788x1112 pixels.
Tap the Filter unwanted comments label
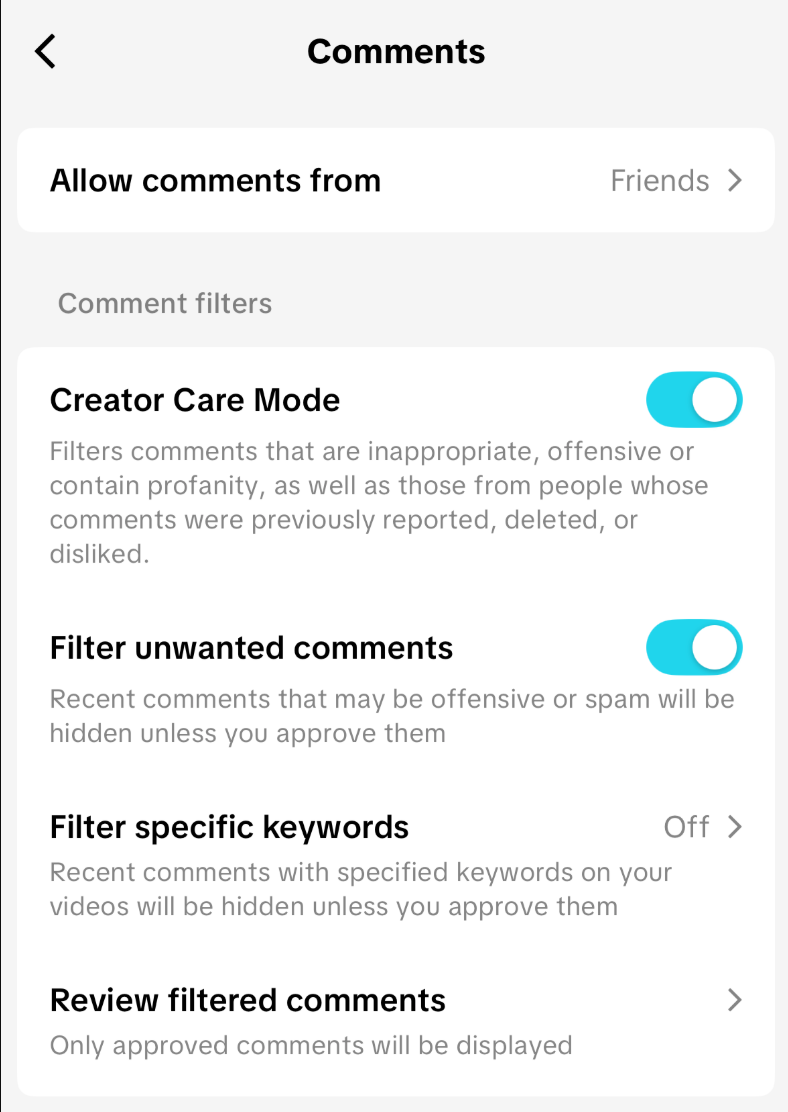click(x=251, y=648)
